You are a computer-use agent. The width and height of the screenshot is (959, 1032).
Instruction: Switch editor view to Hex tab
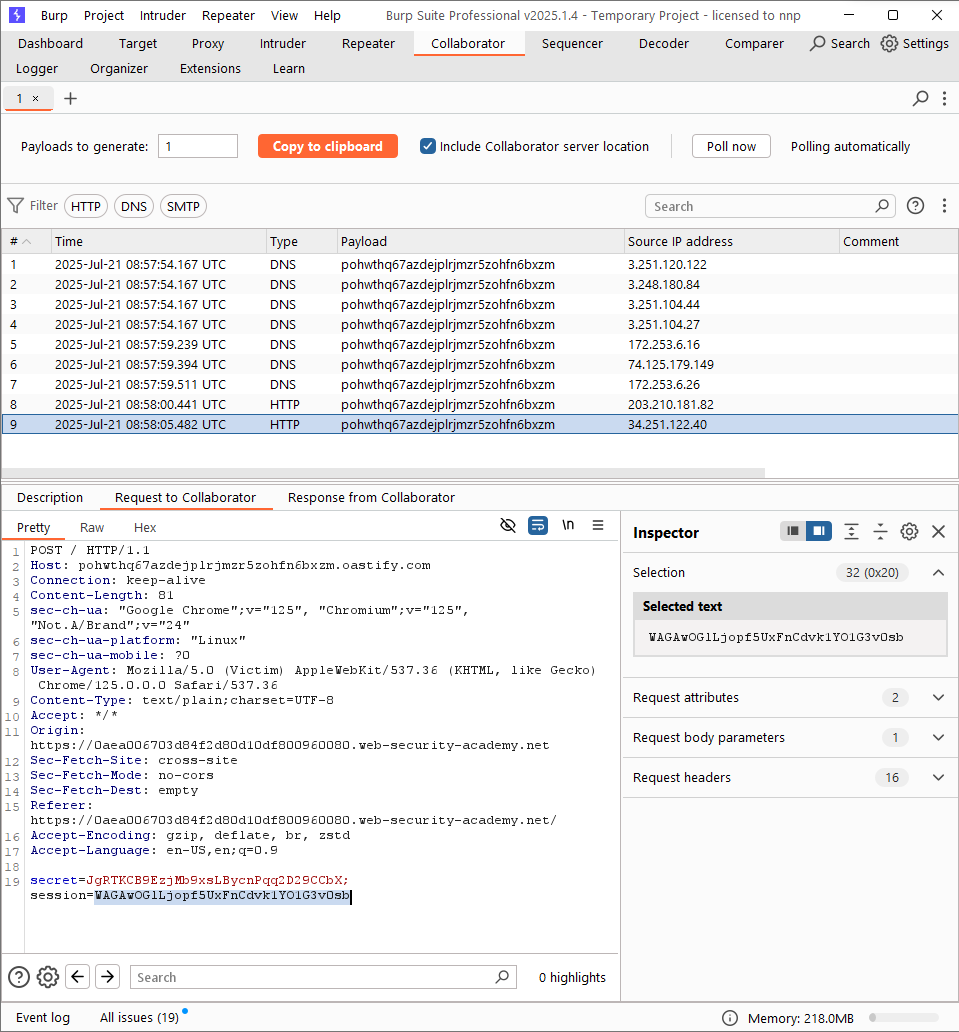(145, 528)
